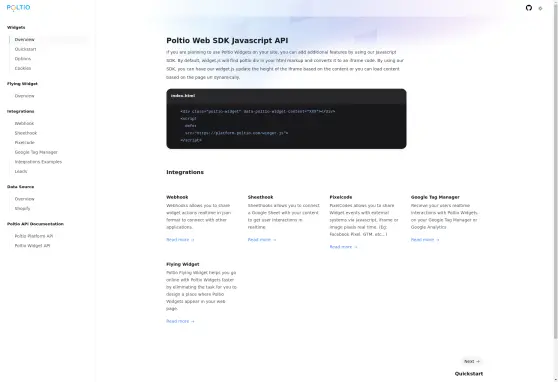Open Integrations Examples sidebar link
The height and width of the screenshot is (382, 558).
[38, 162]
